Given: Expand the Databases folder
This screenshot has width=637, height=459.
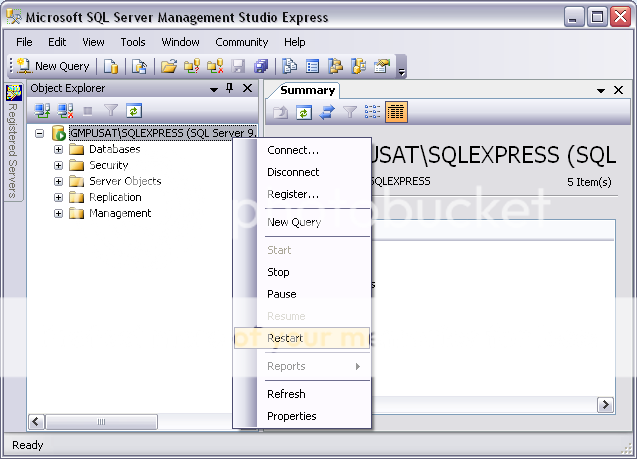Looking at the screenshot, I should click(58, 149).
